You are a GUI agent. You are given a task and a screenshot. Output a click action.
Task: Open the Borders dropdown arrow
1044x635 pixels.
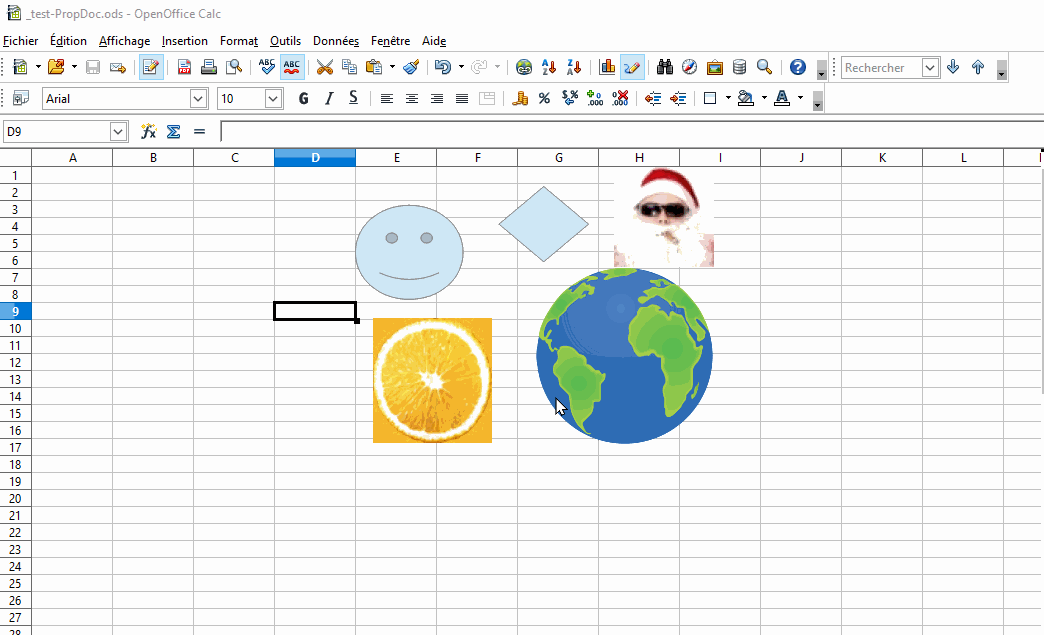728,99
